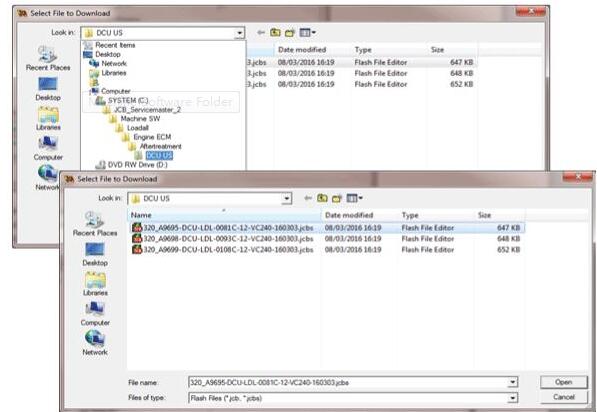Sort by Date modified in front dialog

359,215
